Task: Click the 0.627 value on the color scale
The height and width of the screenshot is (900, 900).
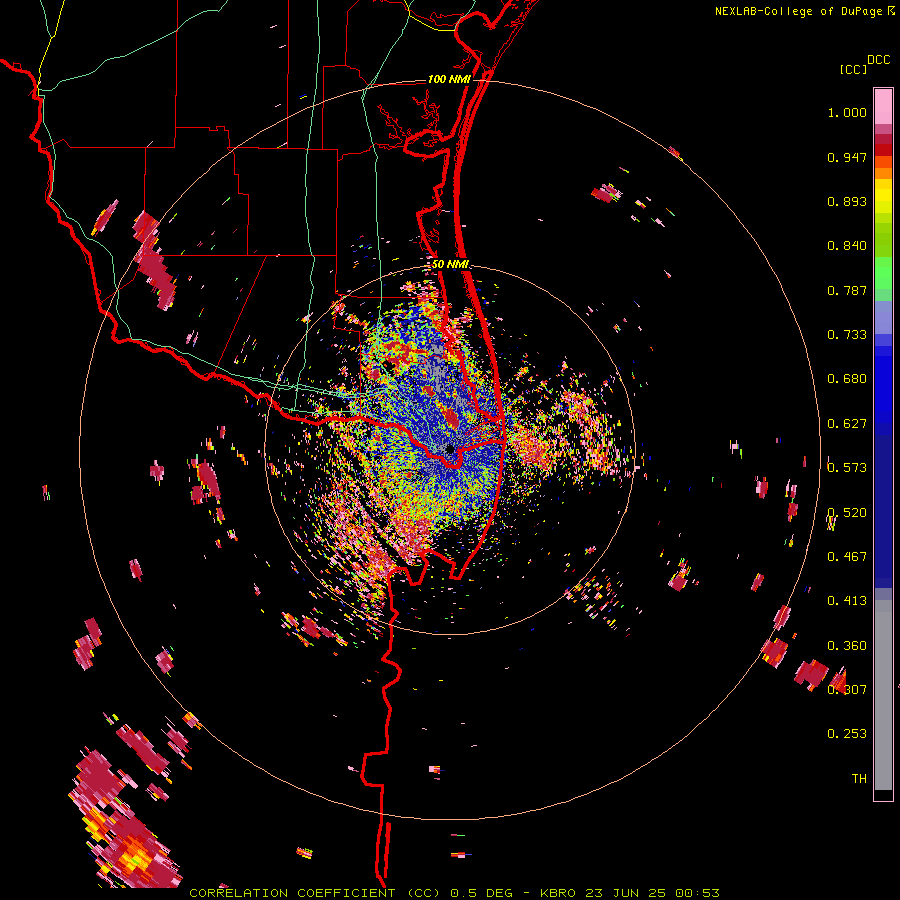Action: (847, 424)
